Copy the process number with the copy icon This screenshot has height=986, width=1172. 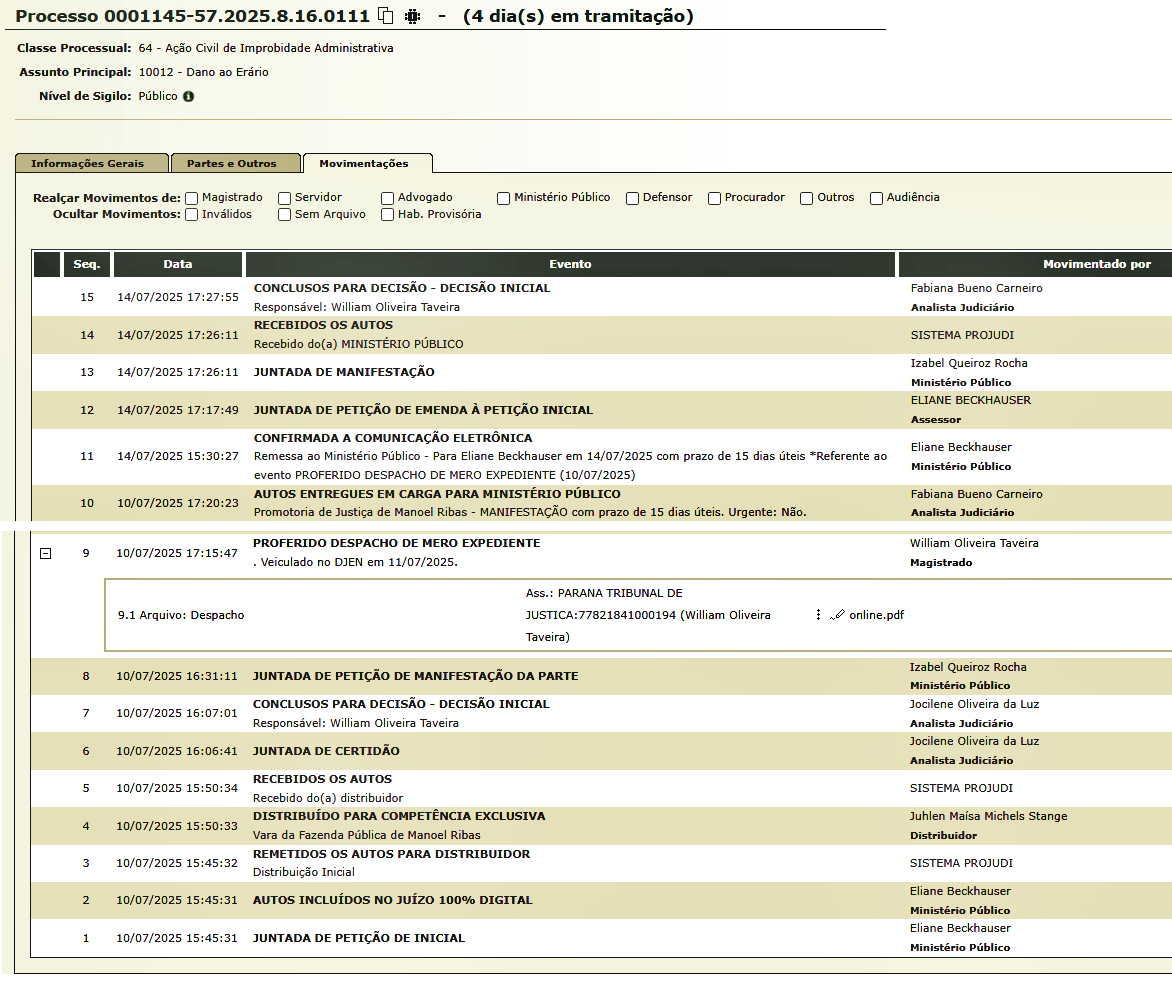point(386,16)
